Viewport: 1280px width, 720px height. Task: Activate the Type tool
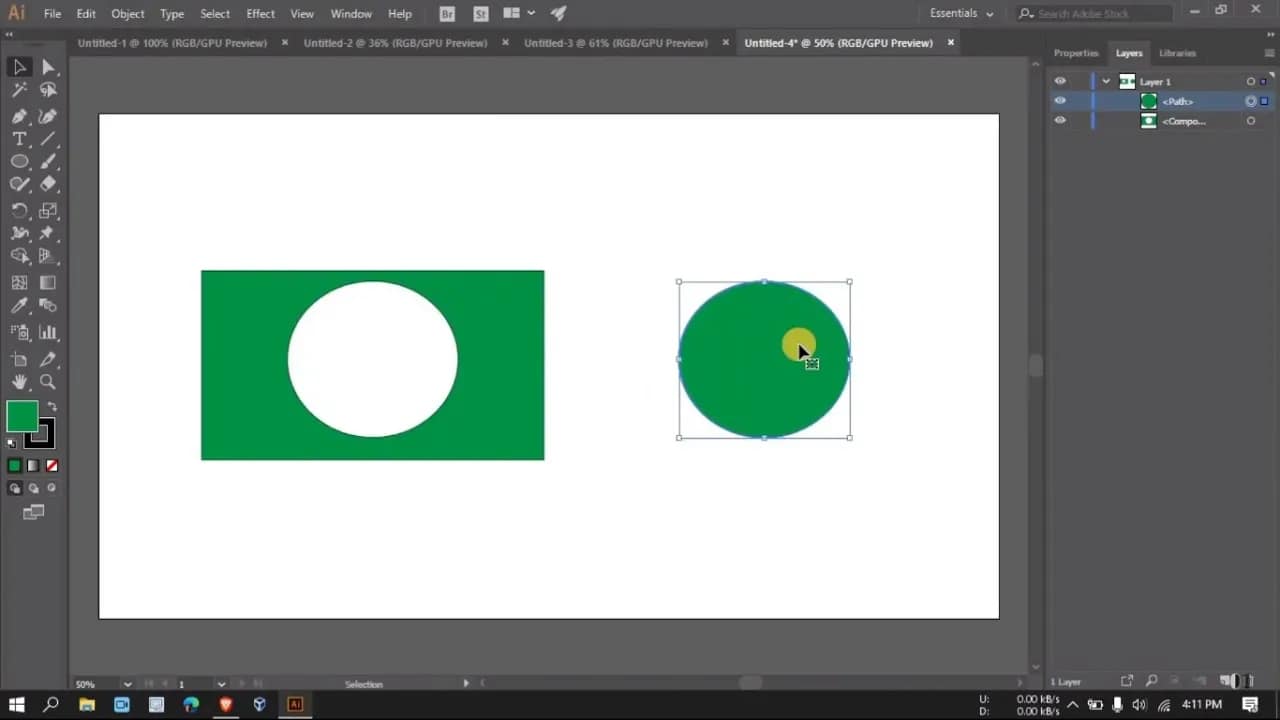[19, 139]
